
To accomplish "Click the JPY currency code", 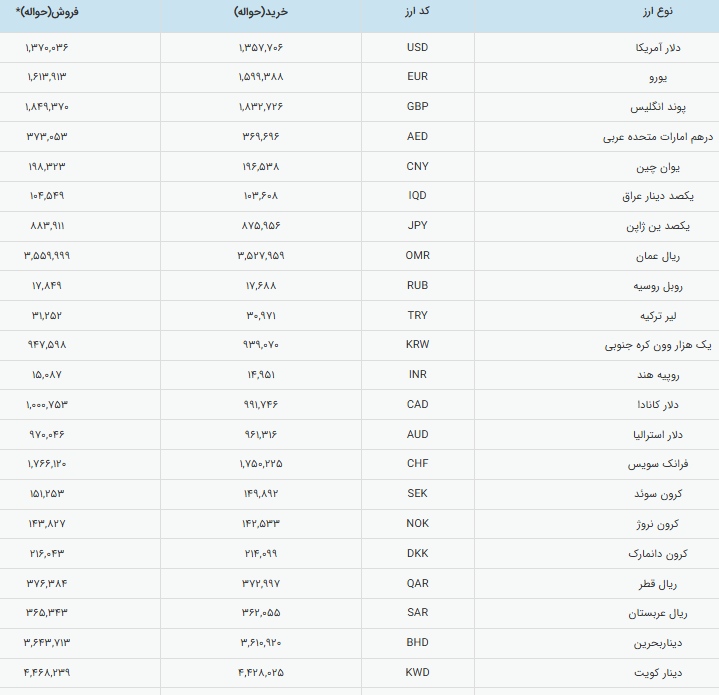I will pyautogui.click(x=417, y=226).
